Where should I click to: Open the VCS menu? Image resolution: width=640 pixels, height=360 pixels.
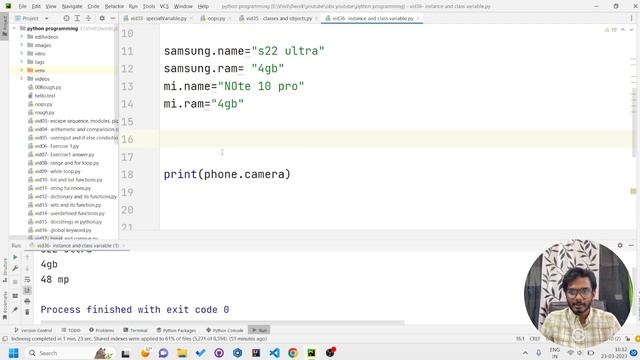click(x=164, y=7)
